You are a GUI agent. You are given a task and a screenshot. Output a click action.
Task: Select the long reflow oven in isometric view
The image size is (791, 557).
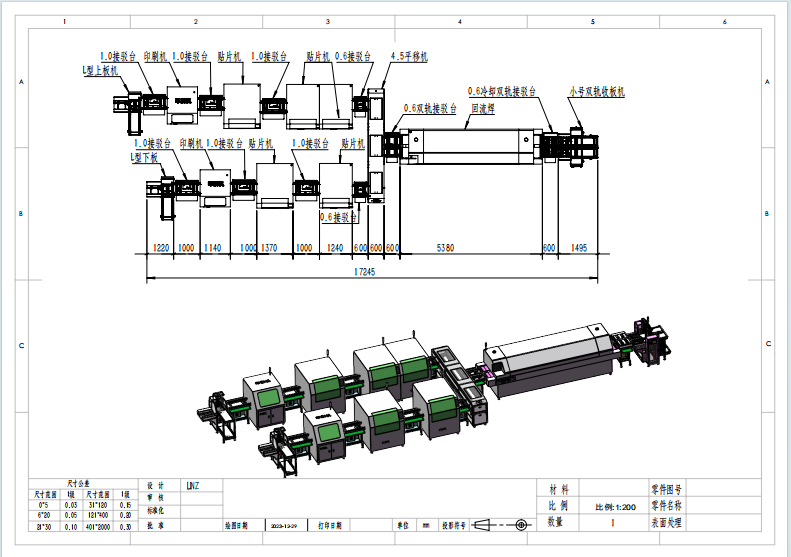[550, 360]
